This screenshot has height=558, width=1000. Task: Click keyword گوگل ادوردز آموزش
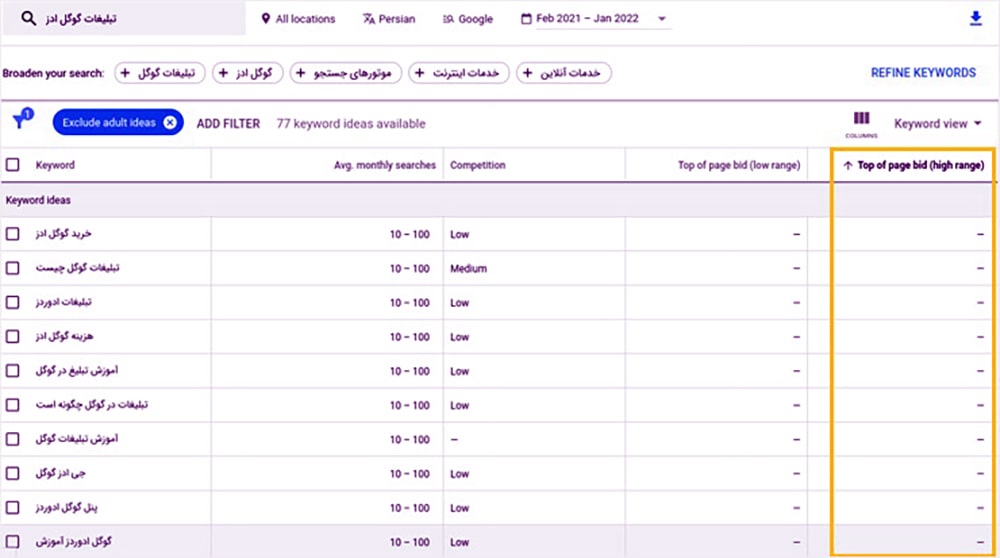(x=73, y=541)
